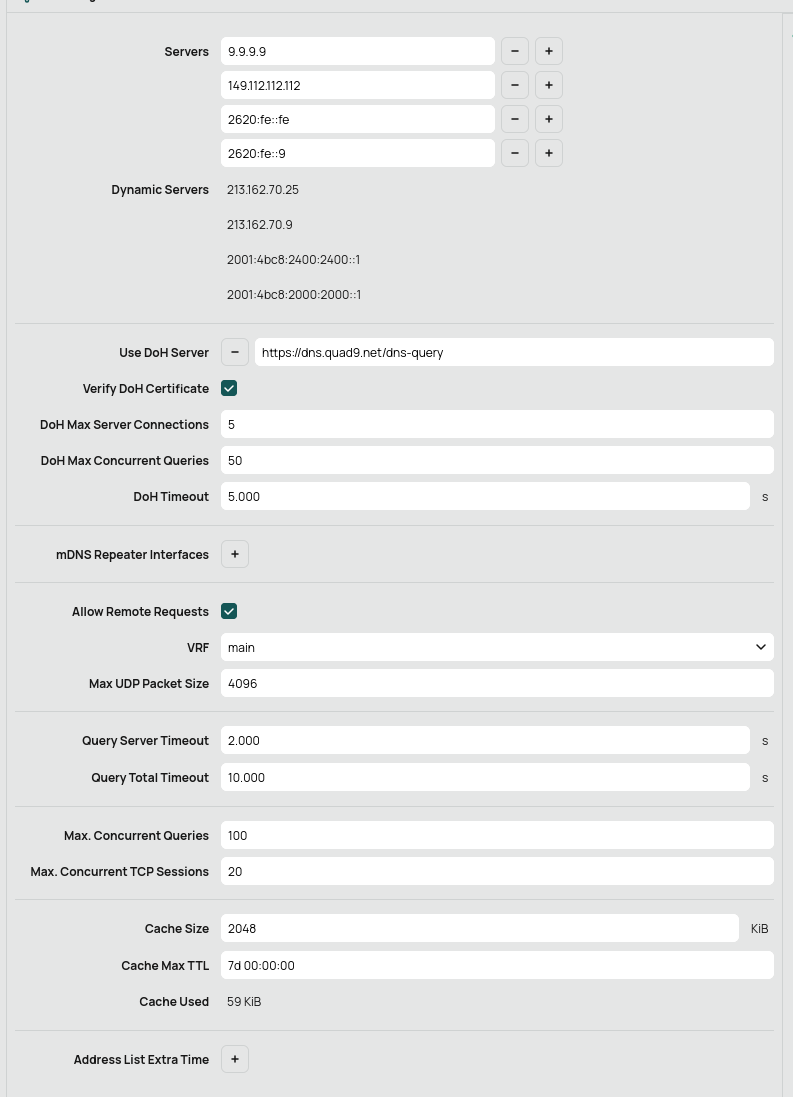Click the Cache Max TTL field

(x=497, y=965)
